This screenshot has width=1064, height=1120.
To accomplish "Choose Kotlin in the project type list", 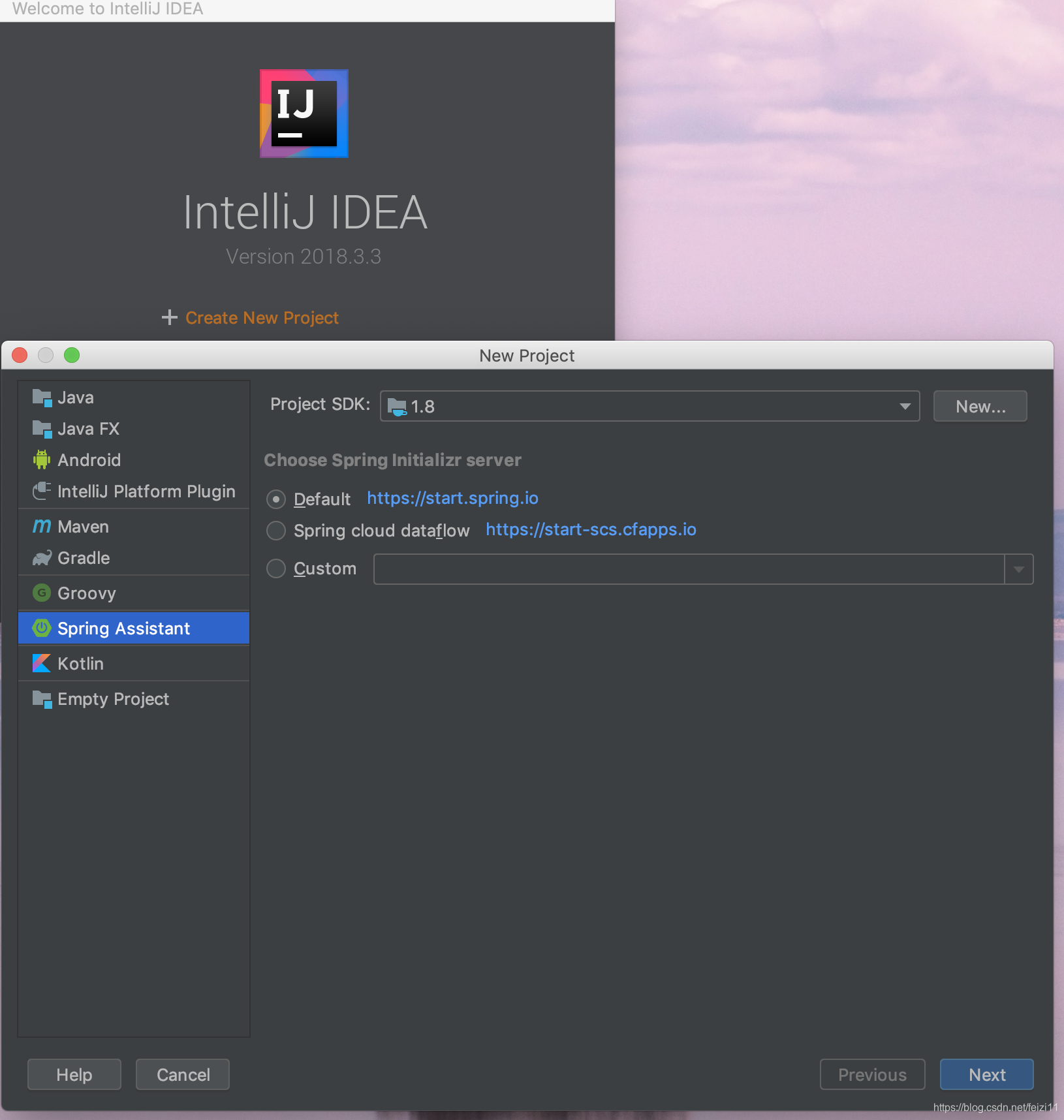I will pos(134,664).
